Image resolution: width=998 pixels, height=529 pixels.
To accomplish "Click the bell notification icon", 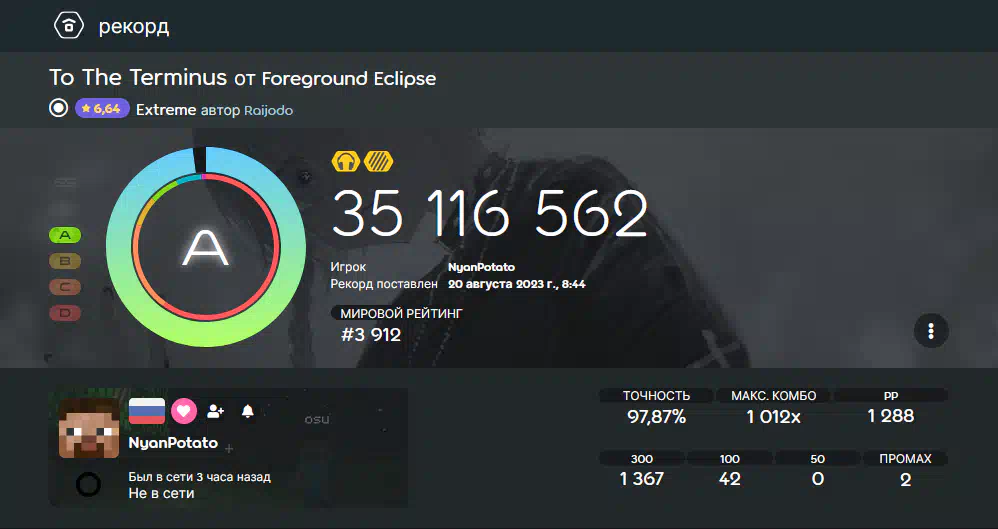I will 248,412.
